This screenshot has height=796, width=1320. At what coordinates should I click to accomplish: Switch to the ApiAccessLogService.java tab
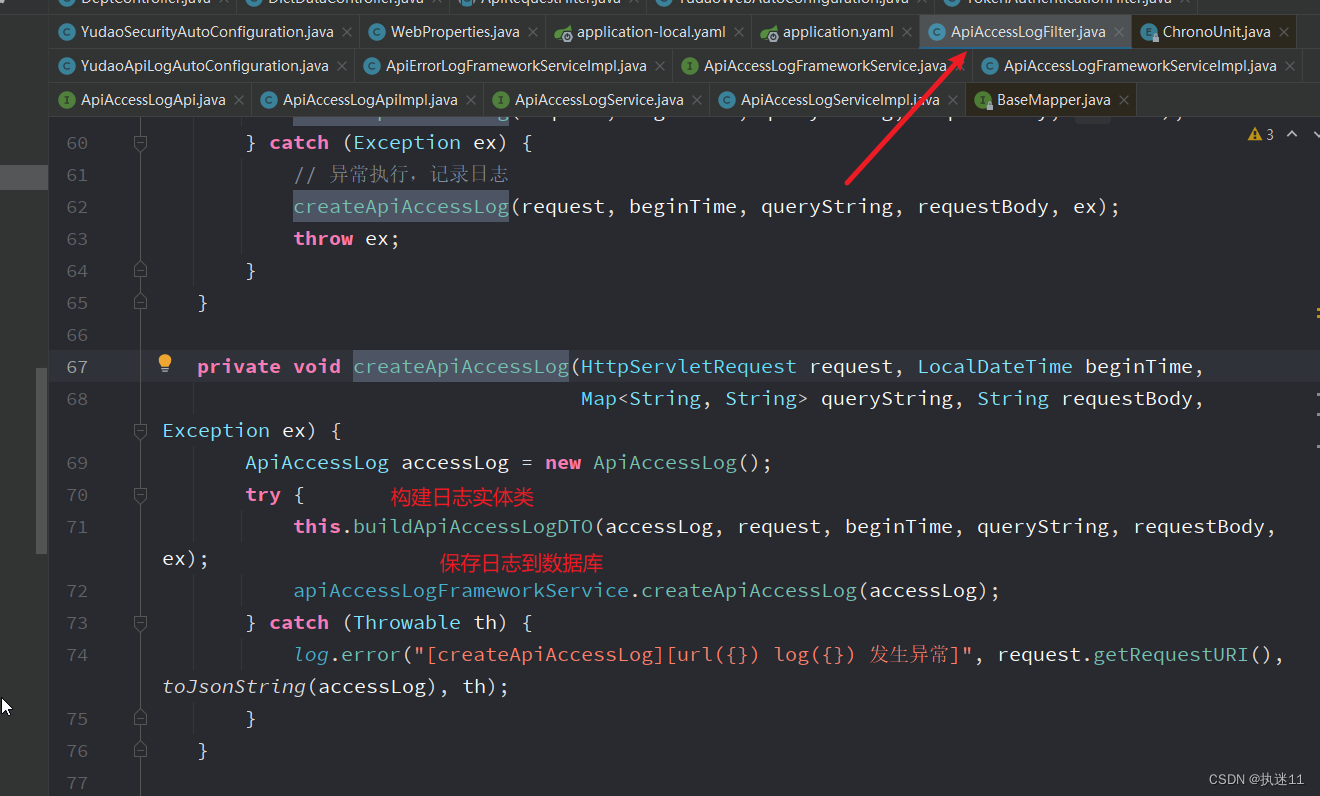pos(599,100)
